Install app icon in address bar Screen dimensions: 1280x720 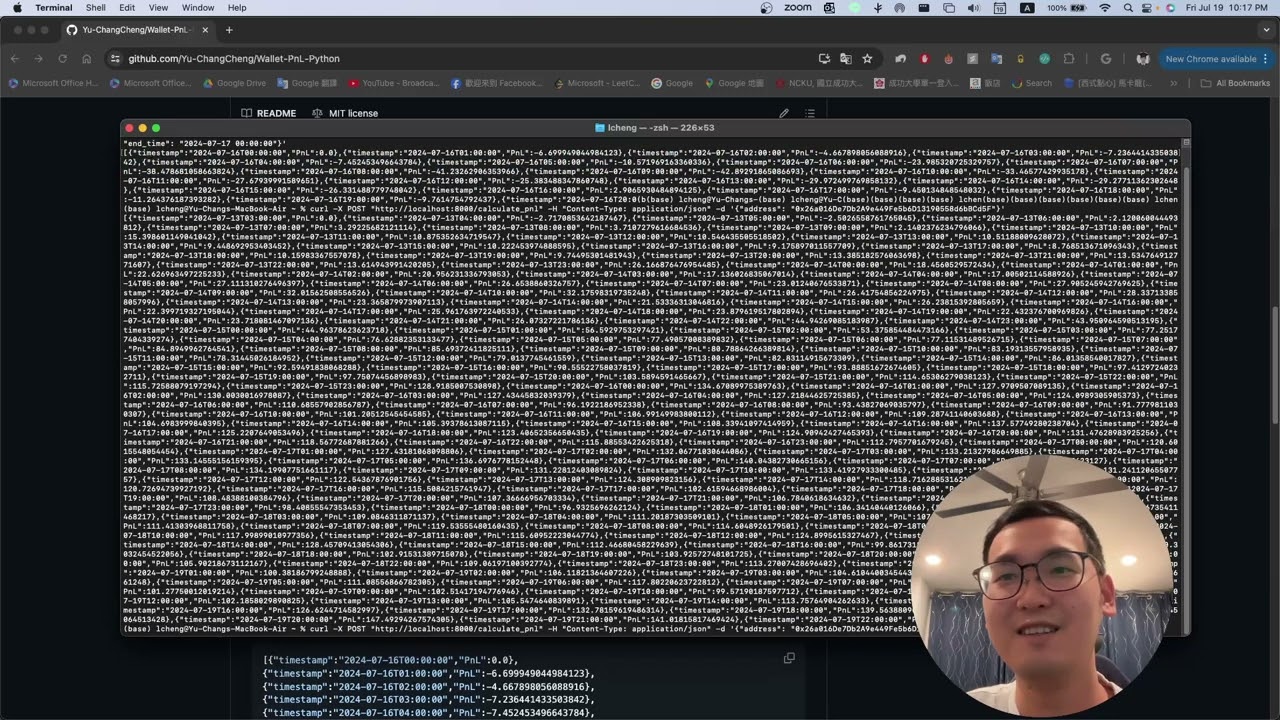(x=824, y=59)
